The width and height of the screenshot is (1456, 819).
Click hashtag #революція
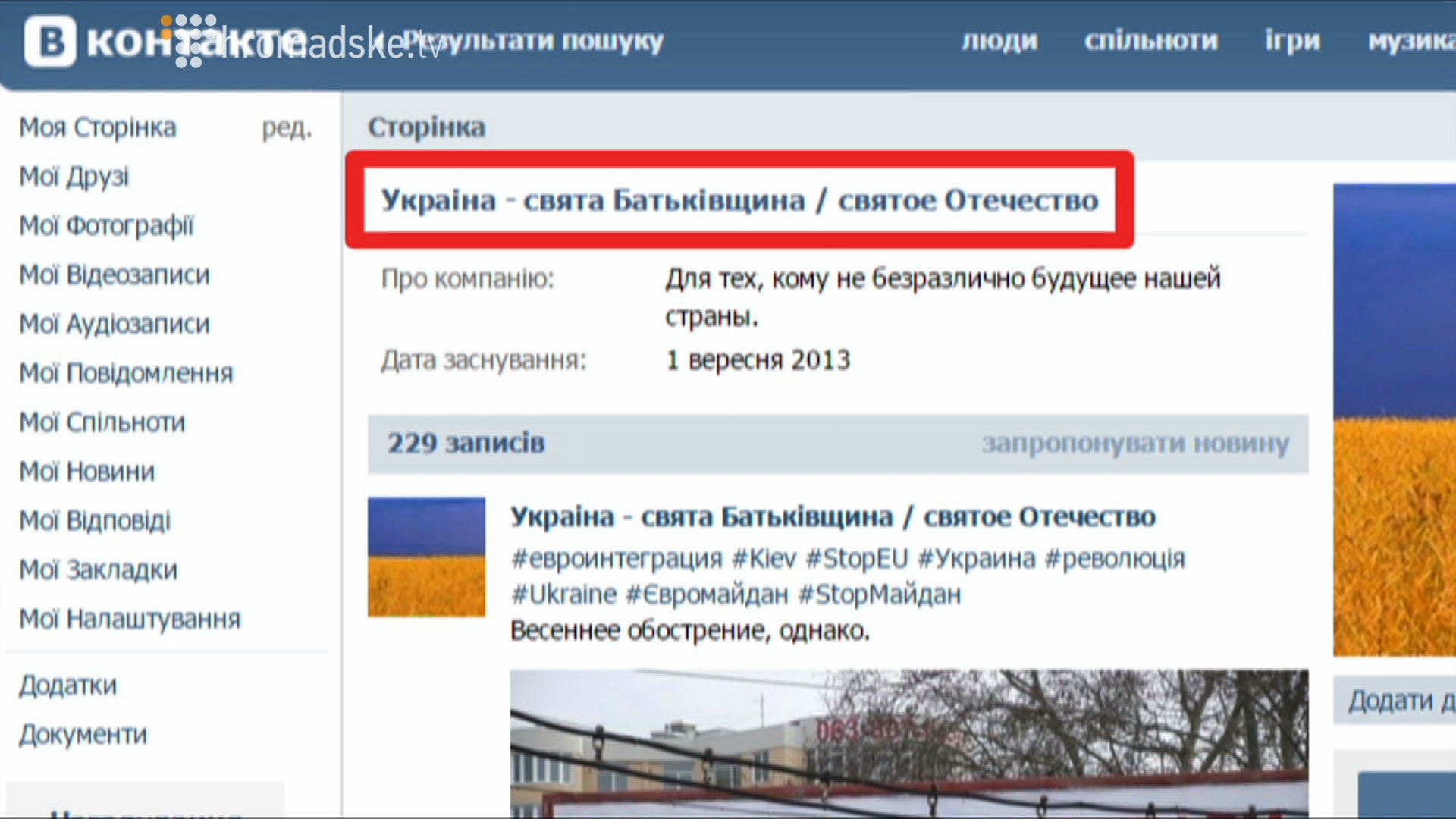coord(1115,559)
